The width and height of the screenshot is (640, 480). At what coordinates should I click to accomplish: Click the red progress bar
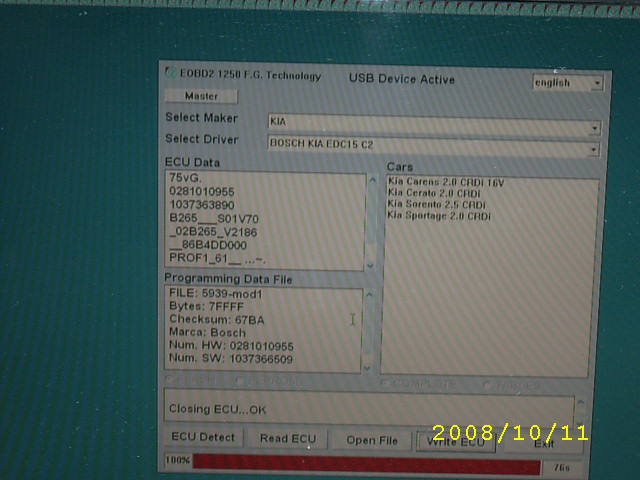(x=367, y=465)
